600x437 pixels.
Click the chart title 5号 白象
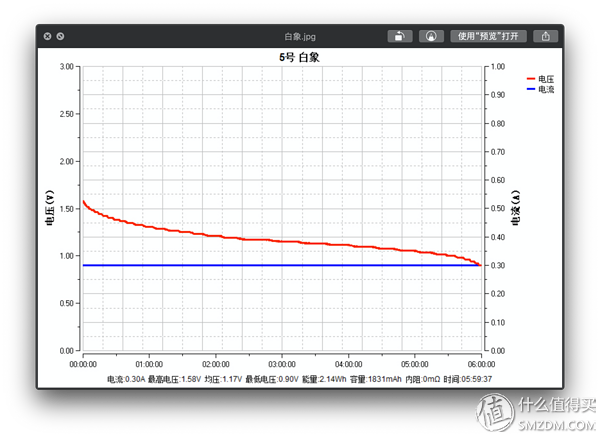299,57
